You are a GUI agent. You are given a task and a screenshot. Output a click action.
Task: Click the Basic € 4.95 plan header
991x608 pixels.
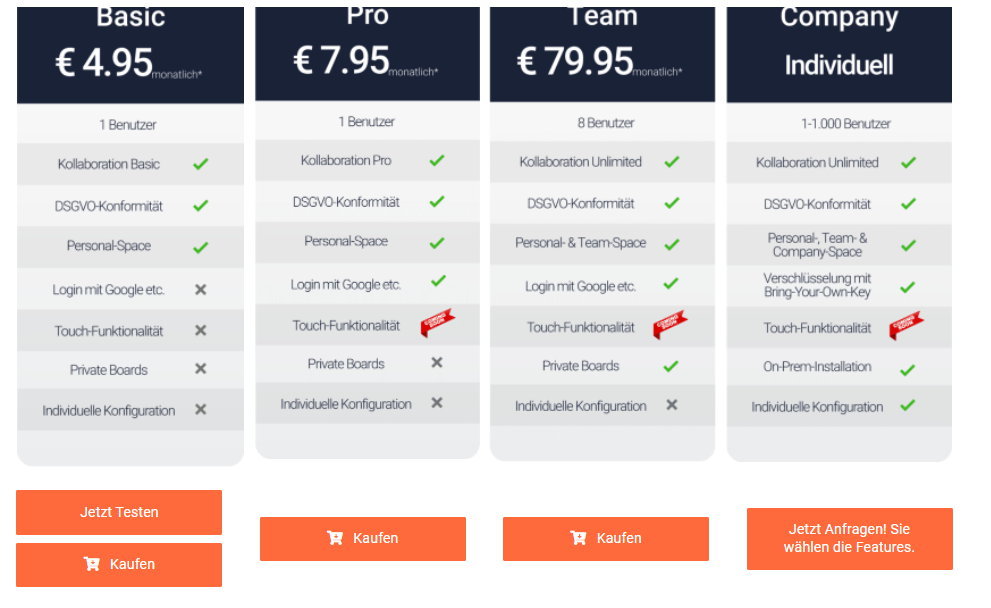(x=130, y=55)
